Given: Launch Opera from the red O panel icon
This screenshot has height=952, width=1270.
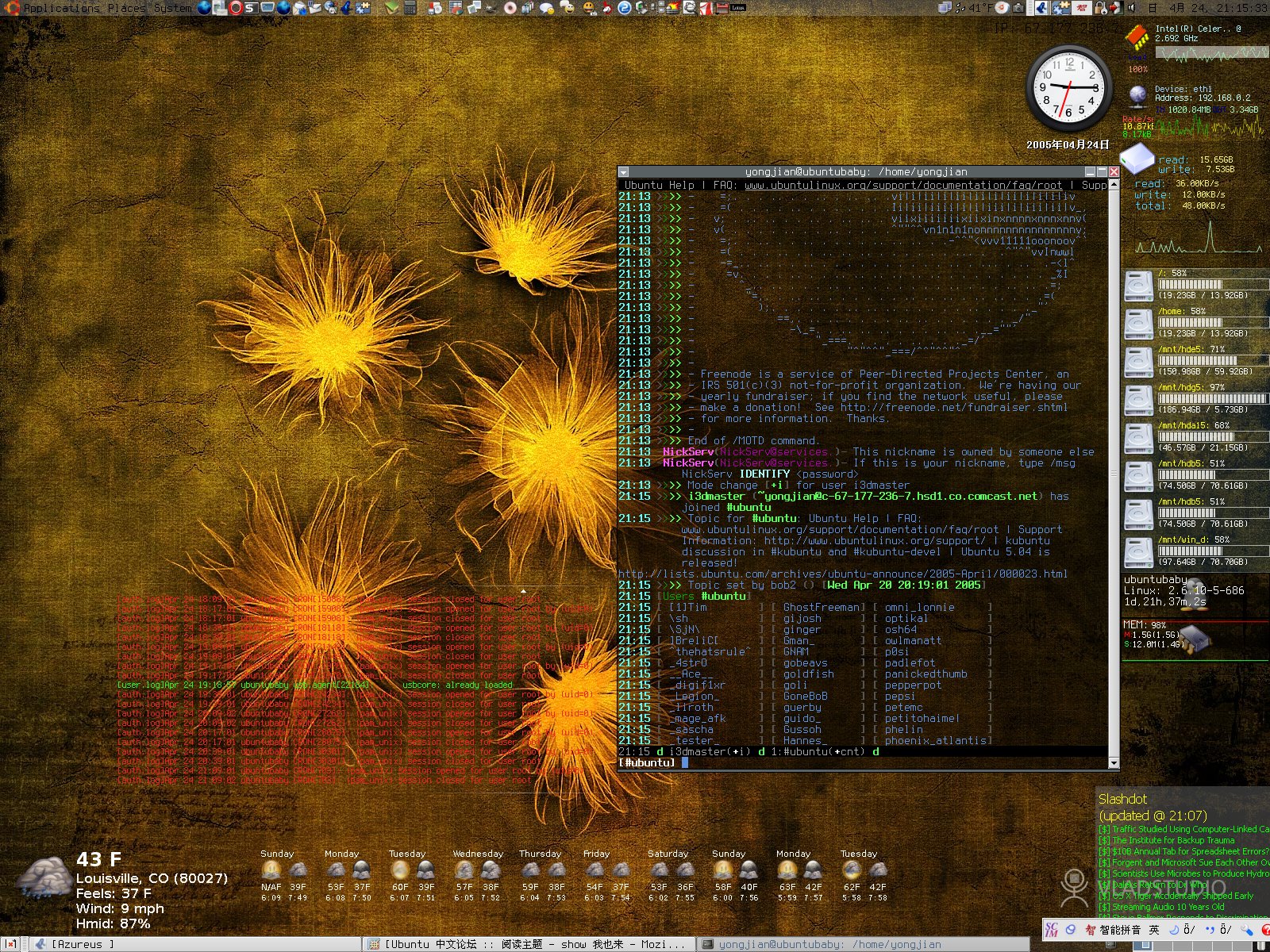Looking at the screenshot, I should pos(235,8).
